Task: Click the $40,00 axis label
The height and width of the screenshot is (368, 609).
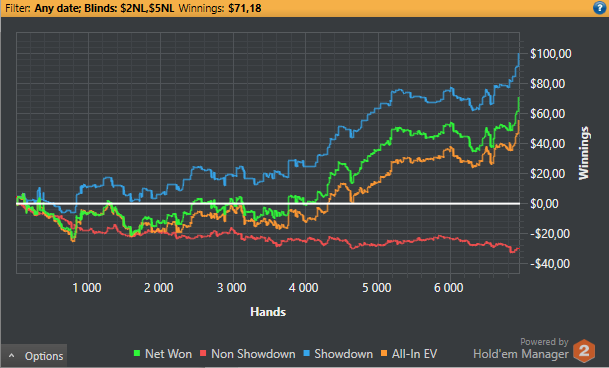Action: [x=548, y=144]
